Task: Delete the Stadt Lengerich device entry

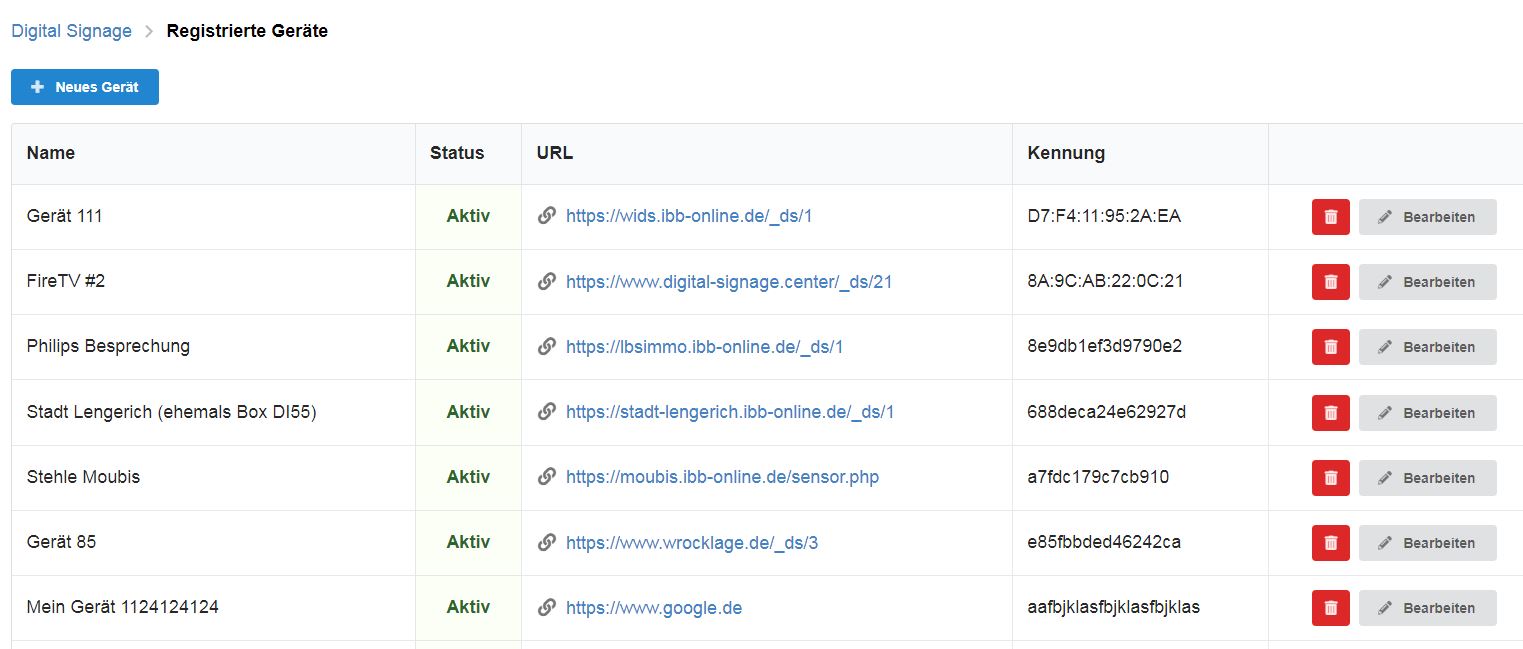Action: (x=1330, y=412)
